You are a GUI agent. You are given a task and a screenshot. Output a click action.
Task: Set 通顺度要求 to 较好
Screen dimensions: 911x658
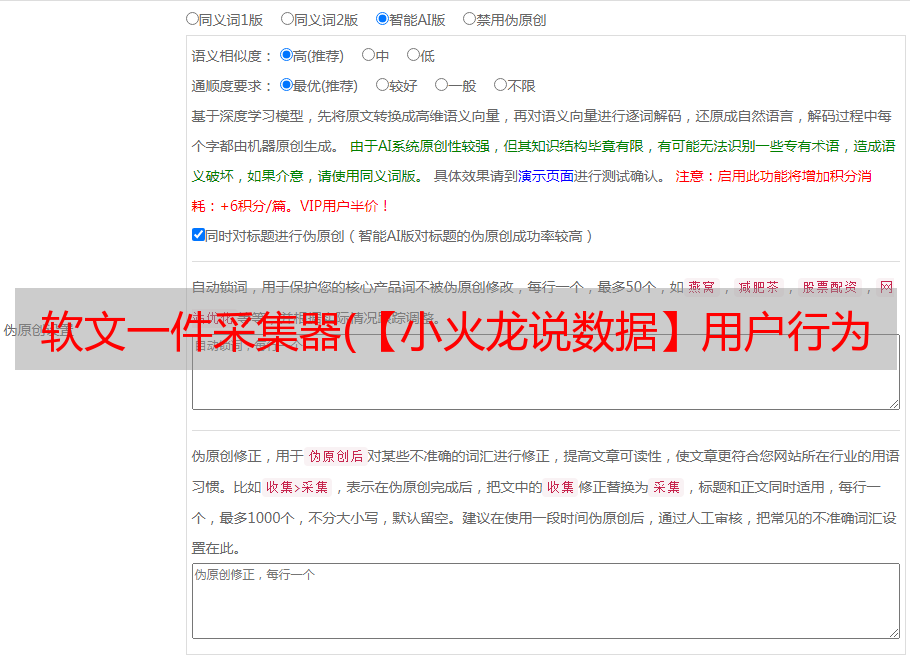[382, 85]
